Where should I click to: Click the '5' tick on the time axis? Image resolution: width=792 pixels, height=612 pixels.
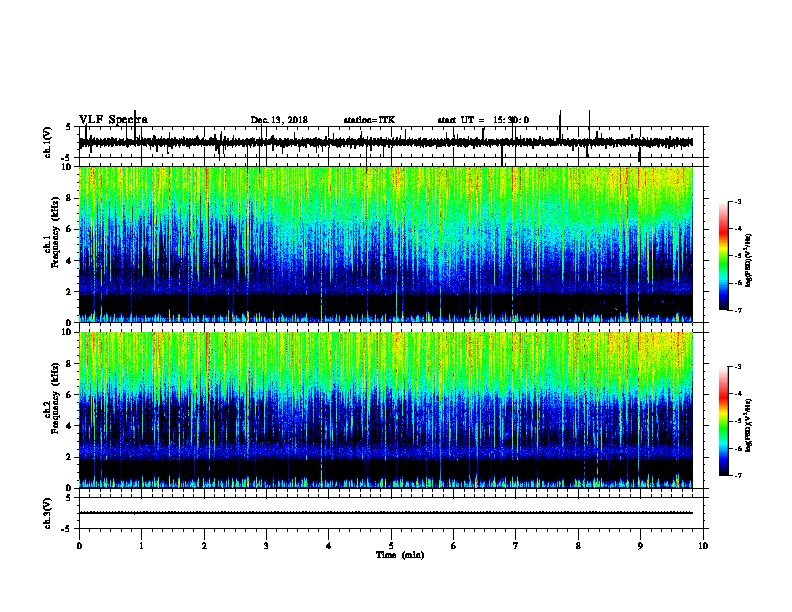[391, 546]
